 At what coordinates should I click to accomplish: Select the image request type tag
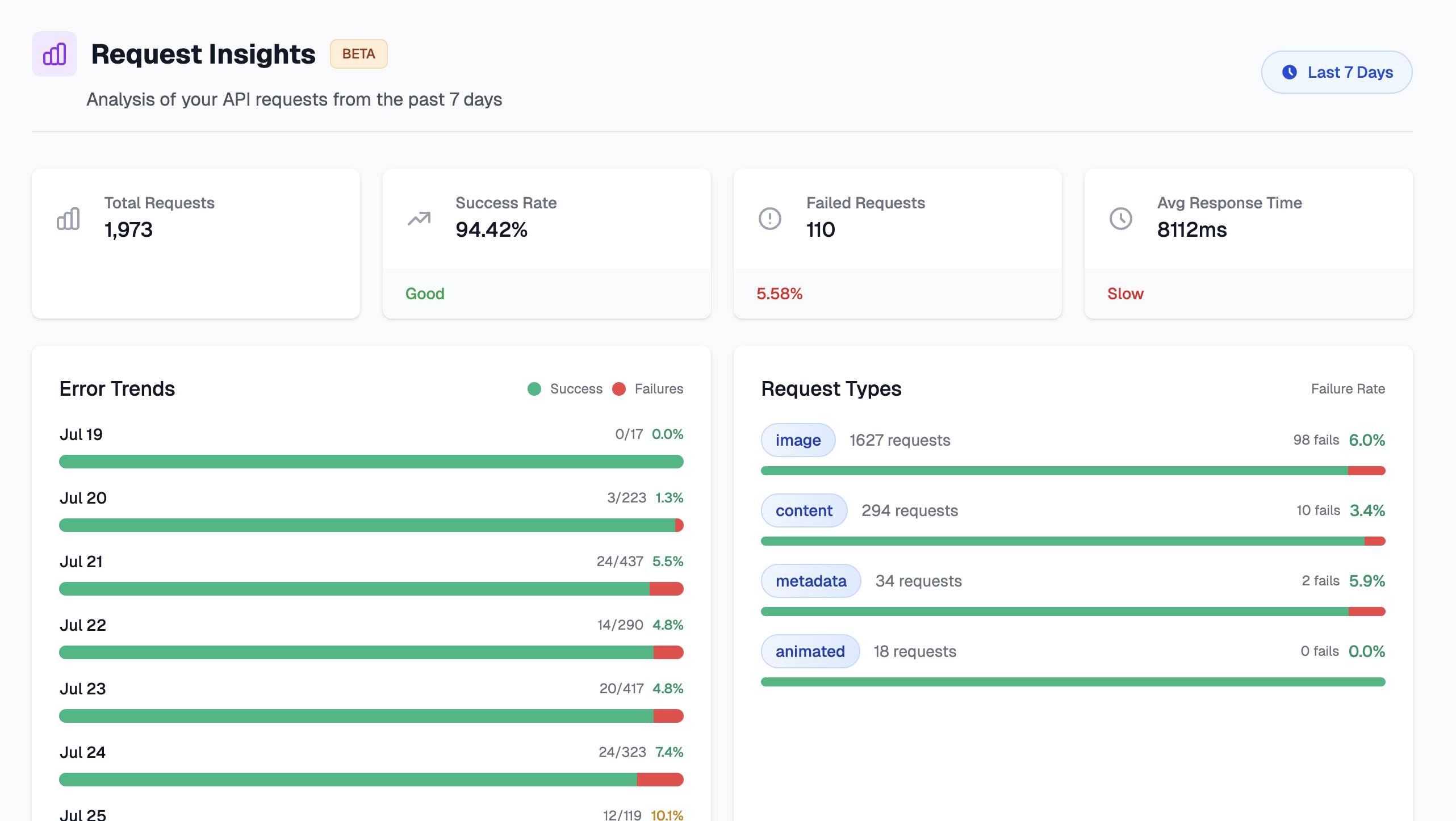[x=798, y=440]
